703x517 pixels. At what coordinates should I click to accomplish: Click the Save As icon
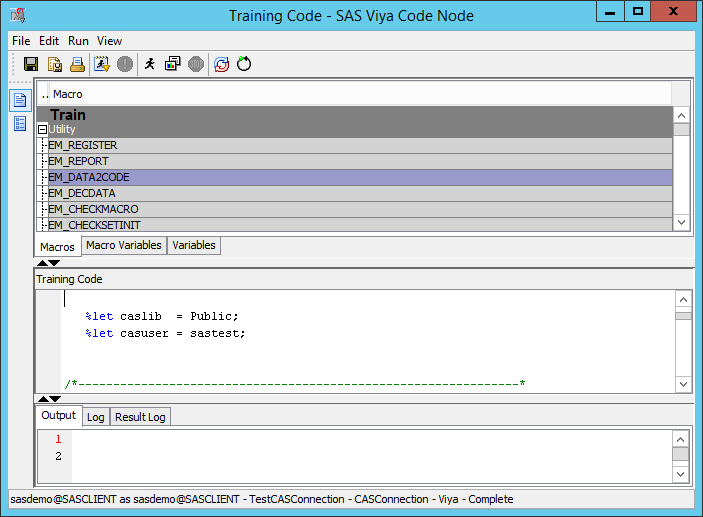[55, 64]
